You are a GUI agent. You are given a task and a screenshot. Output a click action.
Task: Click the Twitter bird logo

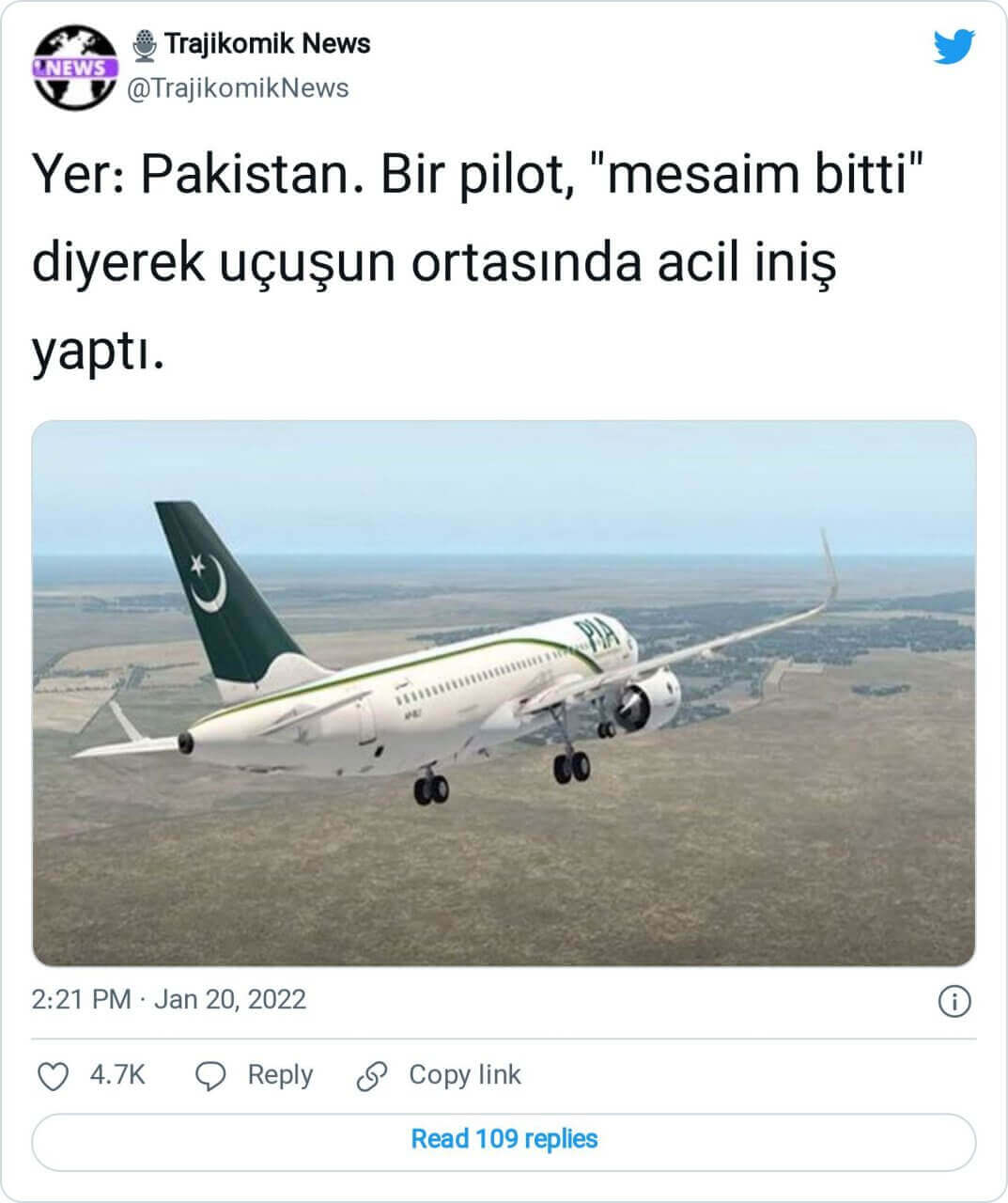(954, 47)
